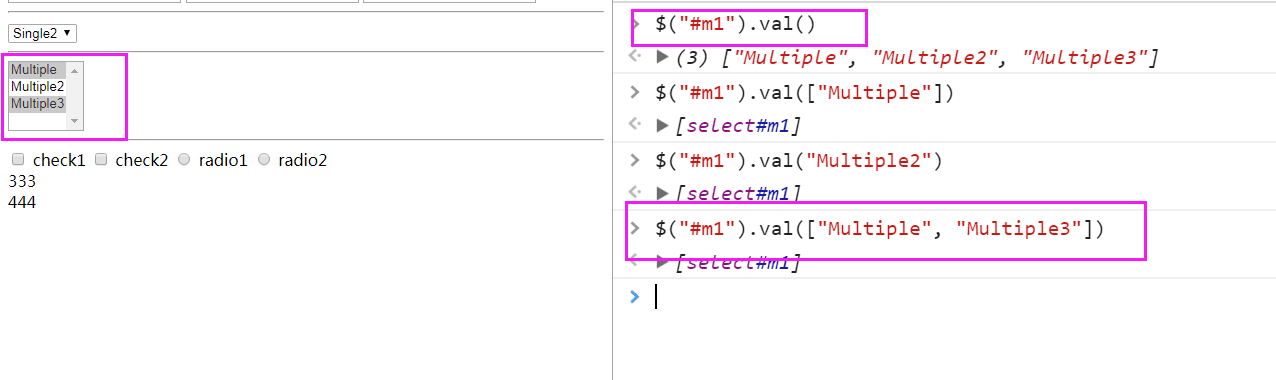Image resolution: width=1276 pixels, height=380 pixels.
Task: Expand select#m1 result below val("Multiple2")
Action: point(662,193)
